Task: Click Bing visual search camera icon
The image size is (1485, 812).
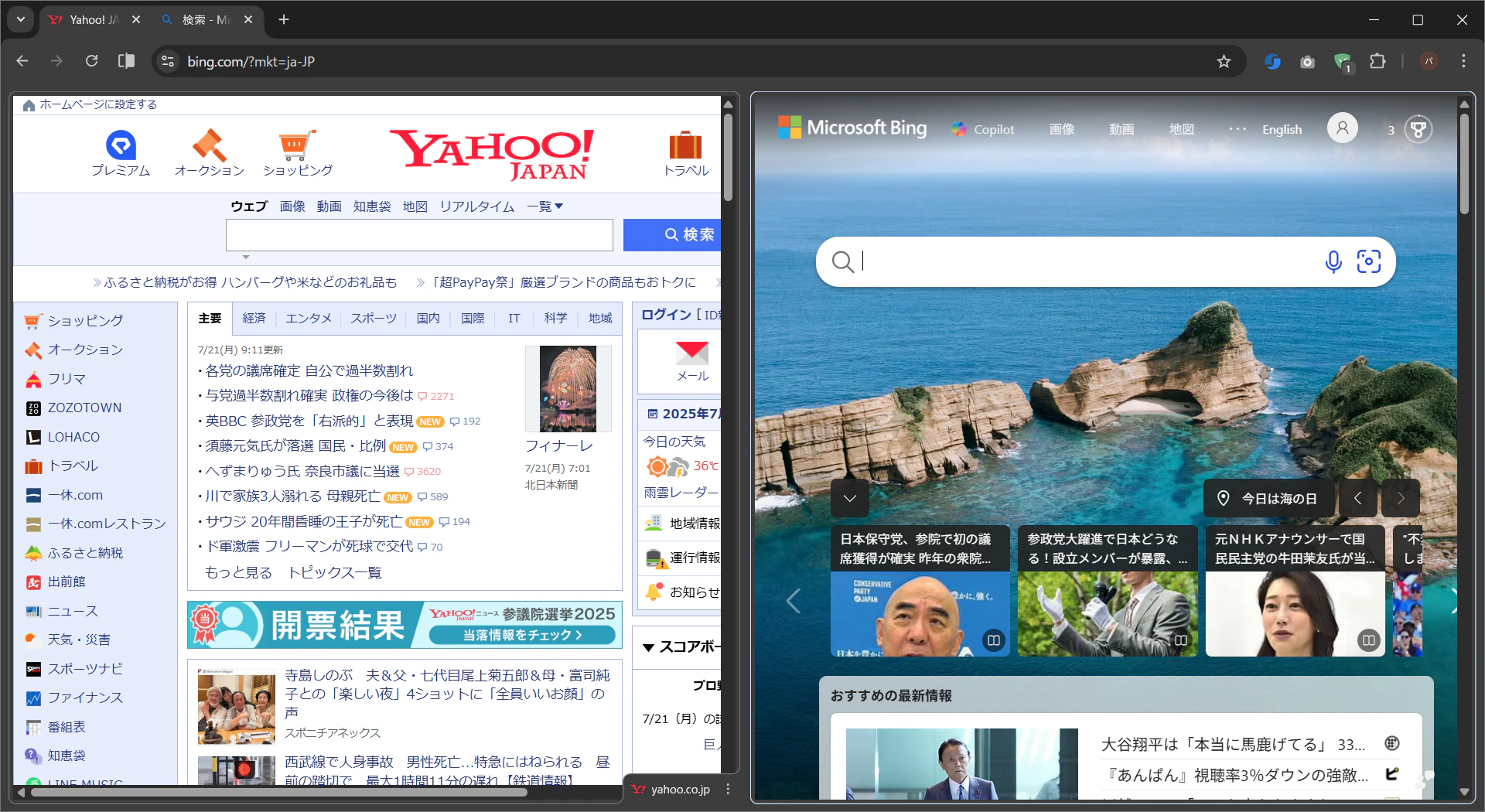Action: 1369,261
